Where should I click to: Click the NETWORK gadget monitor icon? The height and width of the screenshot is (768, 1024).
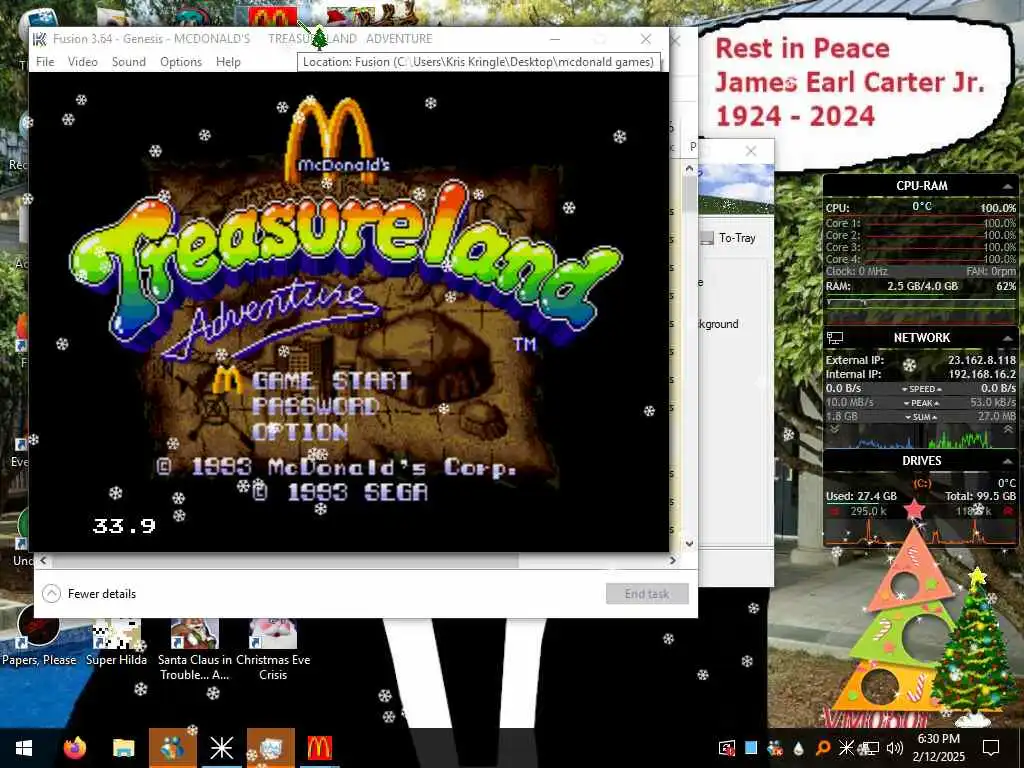tap(835, 338)
